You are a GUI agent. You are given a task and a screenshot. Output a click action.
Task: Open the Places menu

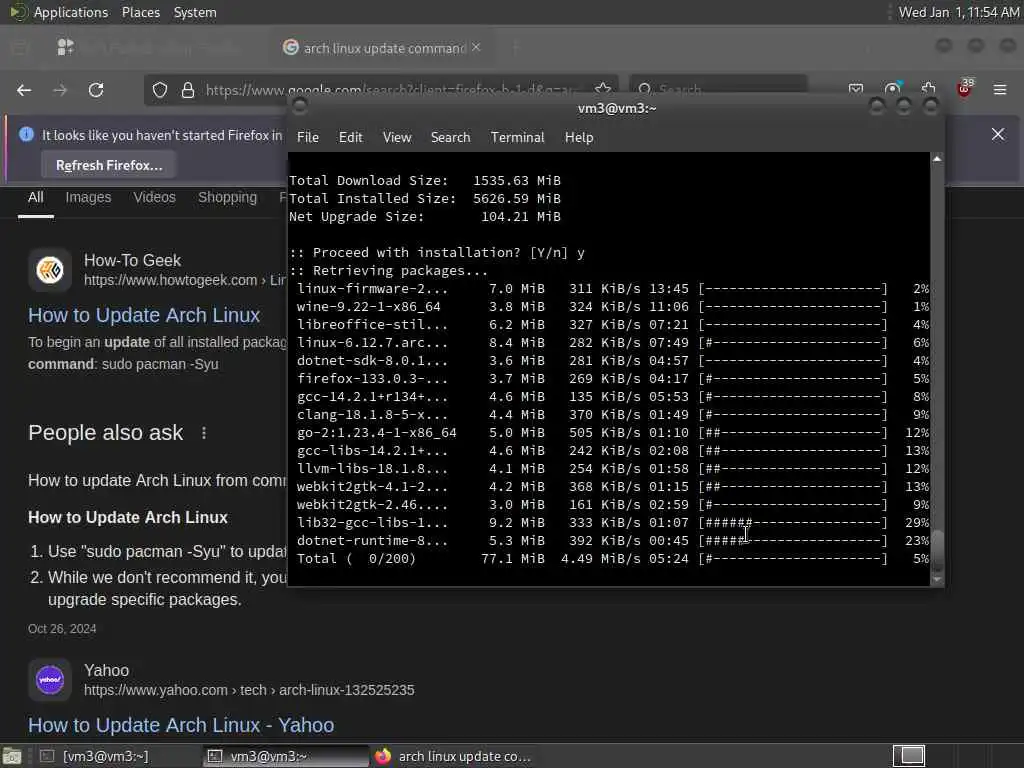[140, 12]
